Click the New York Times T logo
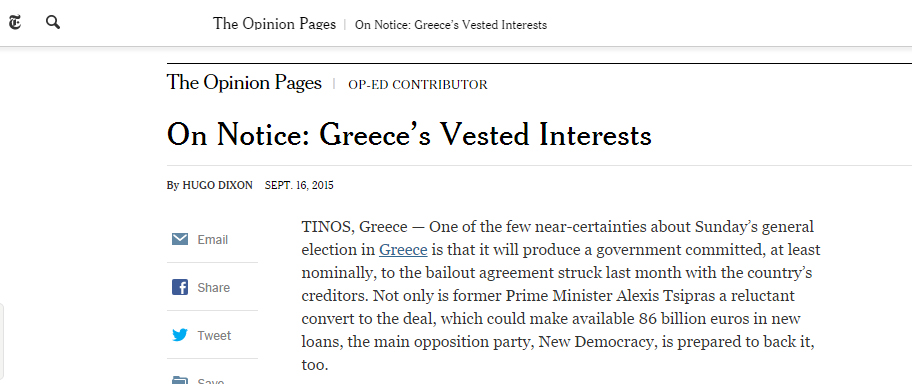This screenshot has height=384, width=912. click(15, 23)
